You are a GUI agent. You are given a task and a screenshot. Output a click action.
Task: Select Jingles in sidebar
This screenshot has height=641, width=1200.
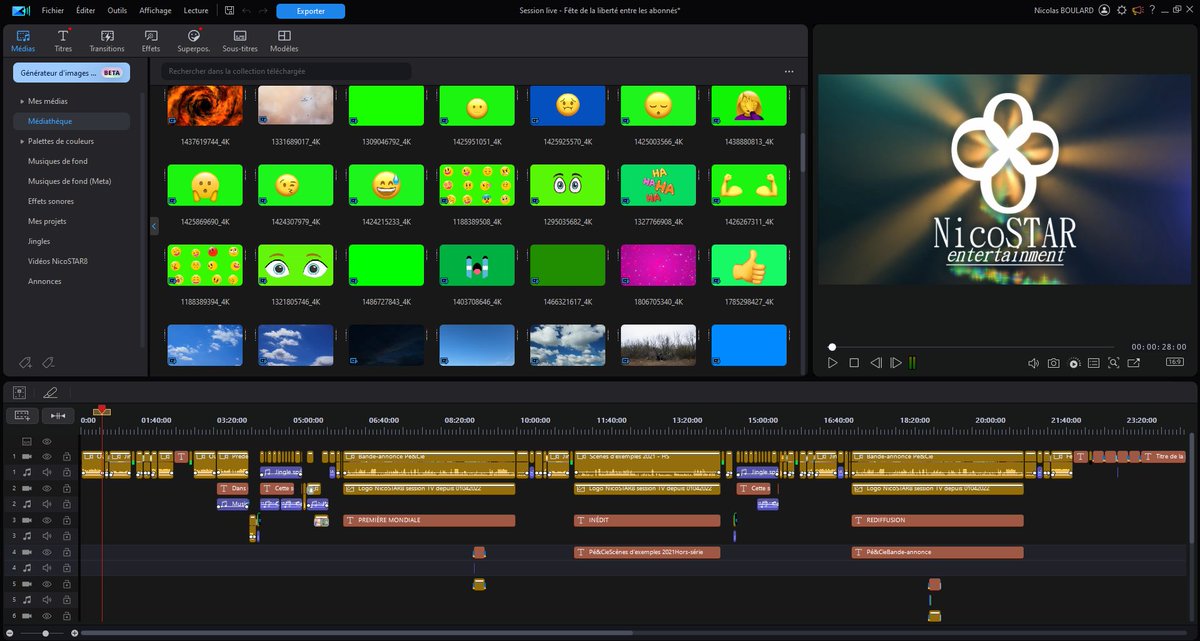[x=39, y=241]
